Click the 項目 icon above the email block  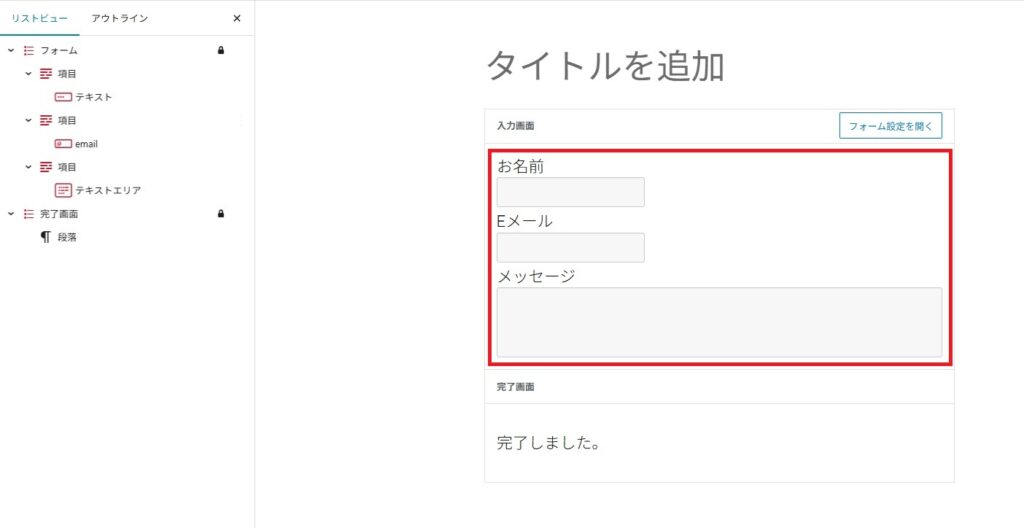[x=46, y=120]
